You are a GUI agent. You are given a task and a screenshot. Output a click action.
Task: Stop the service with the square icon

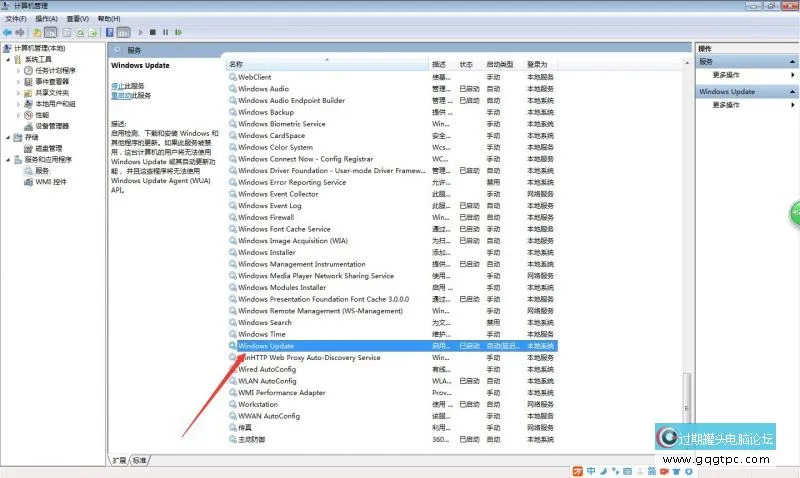[153, 32]
